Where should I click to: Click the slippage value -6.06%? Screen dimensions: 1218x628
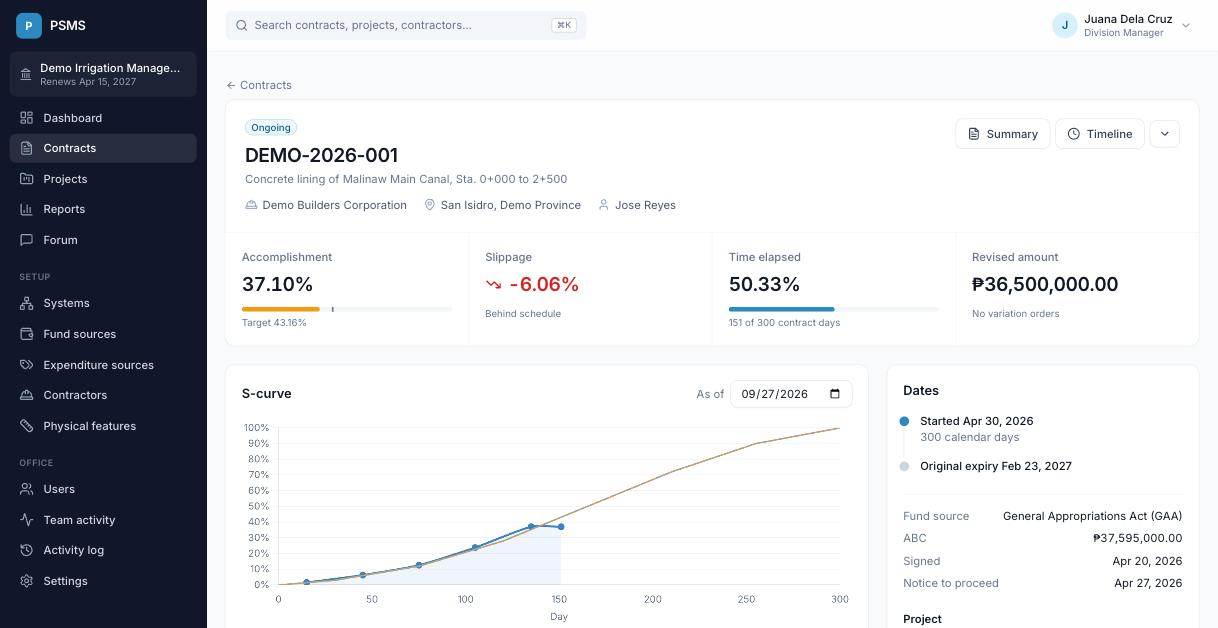[544, 284]
